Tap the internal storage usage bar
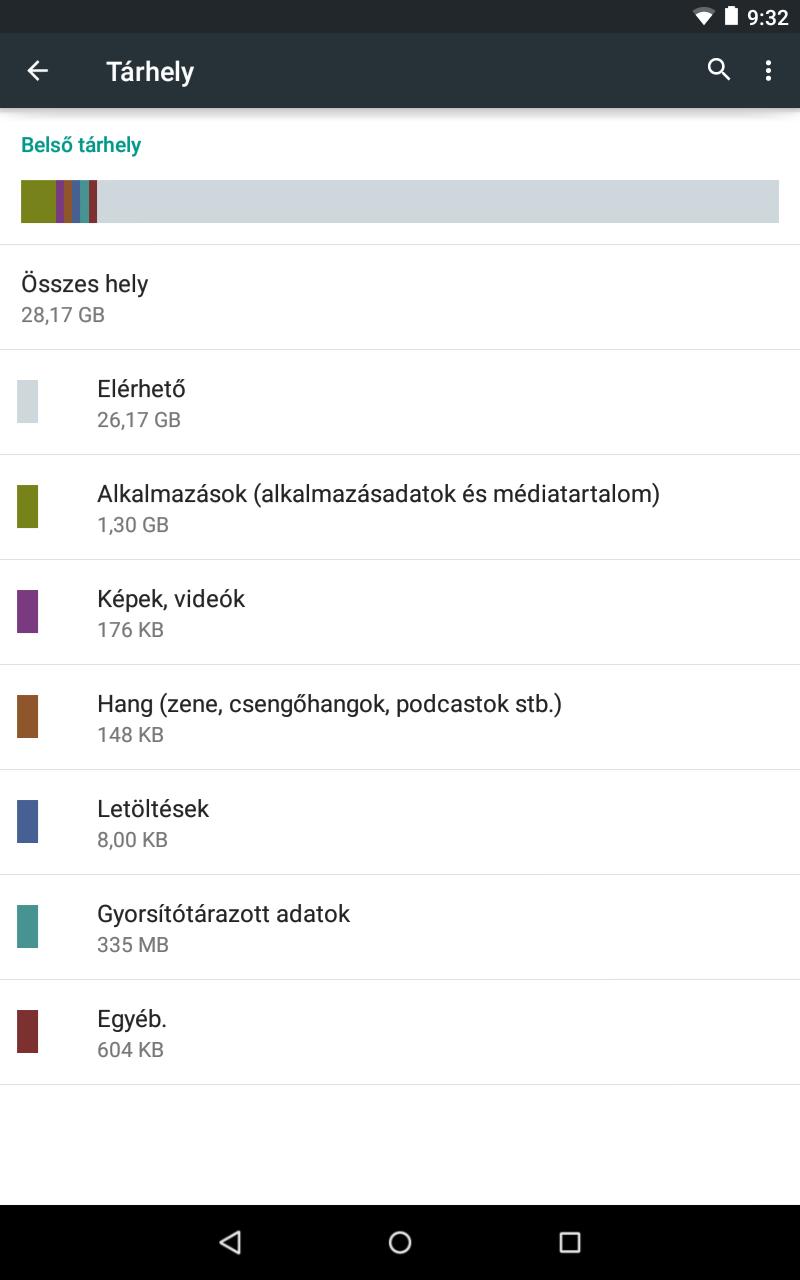The width and height of the screenshot is (800, 1280). [400, 201]
